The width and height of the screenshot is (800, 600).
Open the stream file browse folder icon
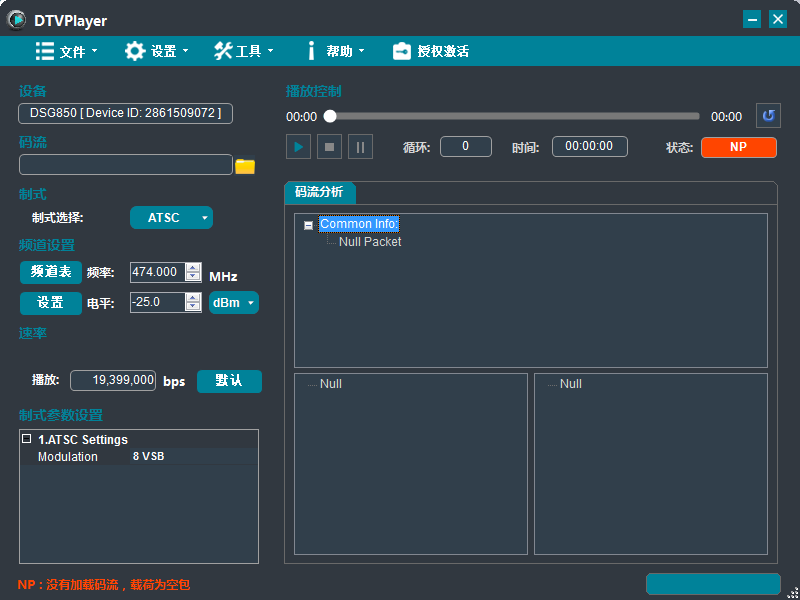[245, 166]
